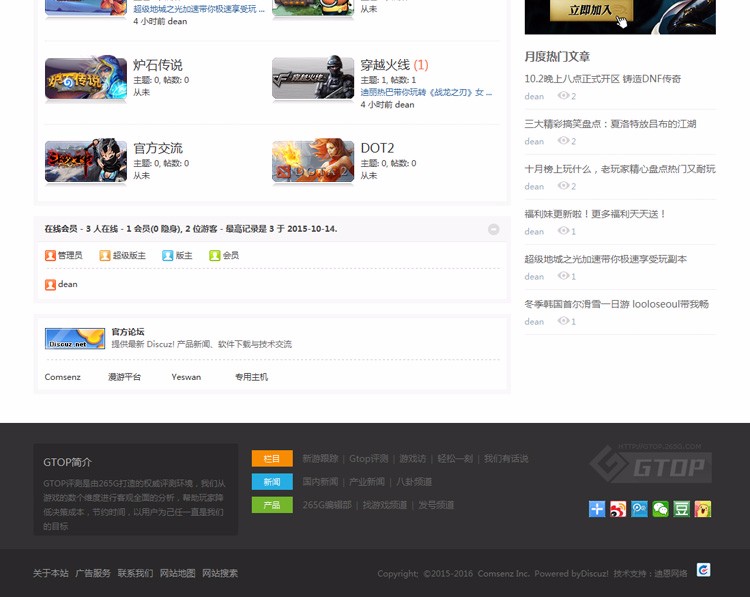The height and width of the screenshot is (597, 750).
Task: Click the Tencent Weibo share icon
Action: pyautogui.click(x=639, y=509)
